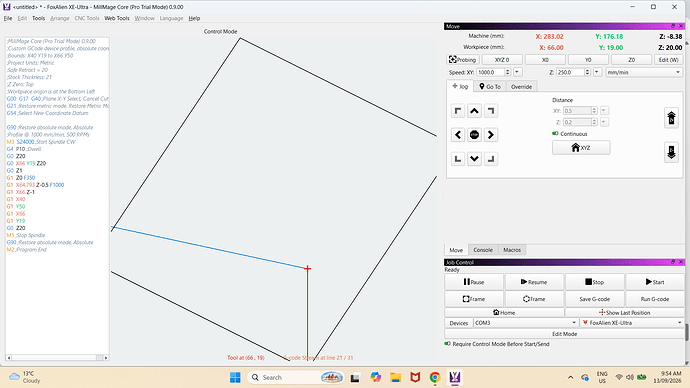Click the Devices button
The width and height of the screenshot is (690, 388).
[x=459, y=323]
